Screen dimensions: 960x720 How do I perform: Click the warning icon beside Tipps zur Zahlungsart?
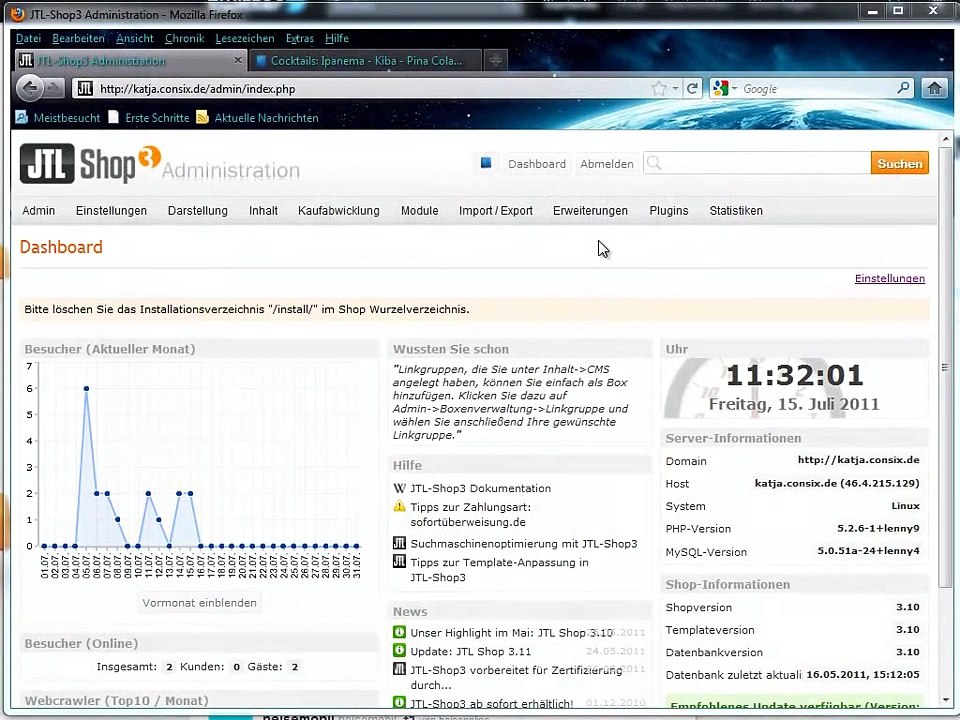pyautogui.click(x=399, y=506)
